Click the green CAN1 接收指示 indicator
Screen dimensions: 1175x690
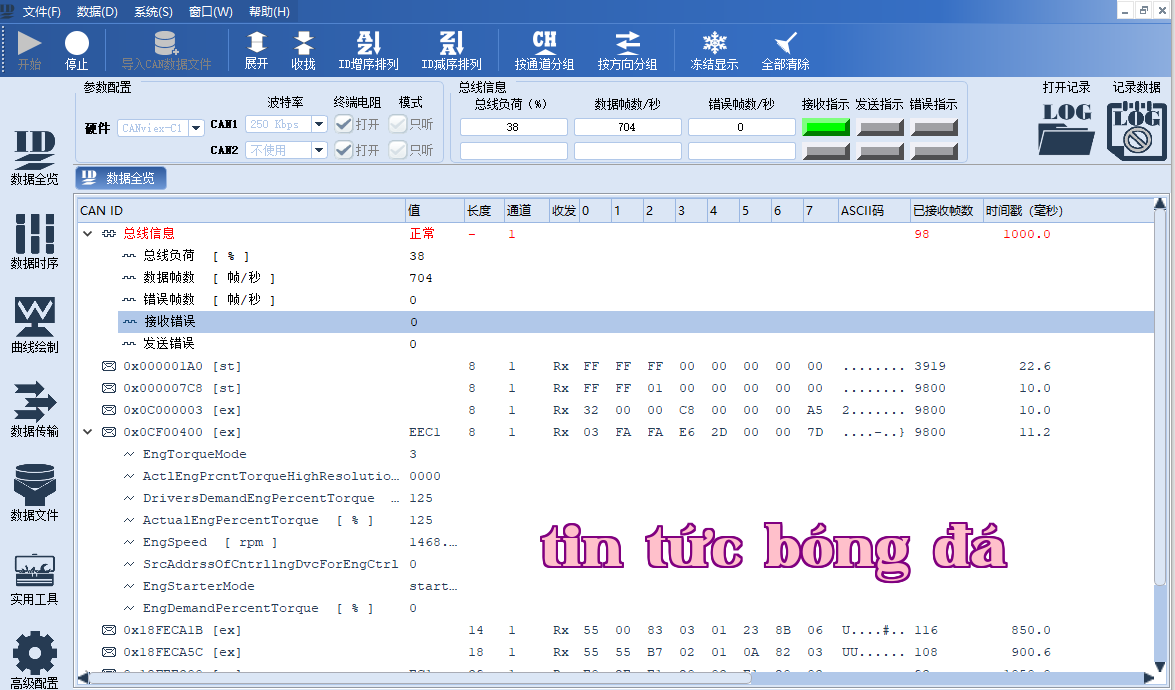[826, 127]
